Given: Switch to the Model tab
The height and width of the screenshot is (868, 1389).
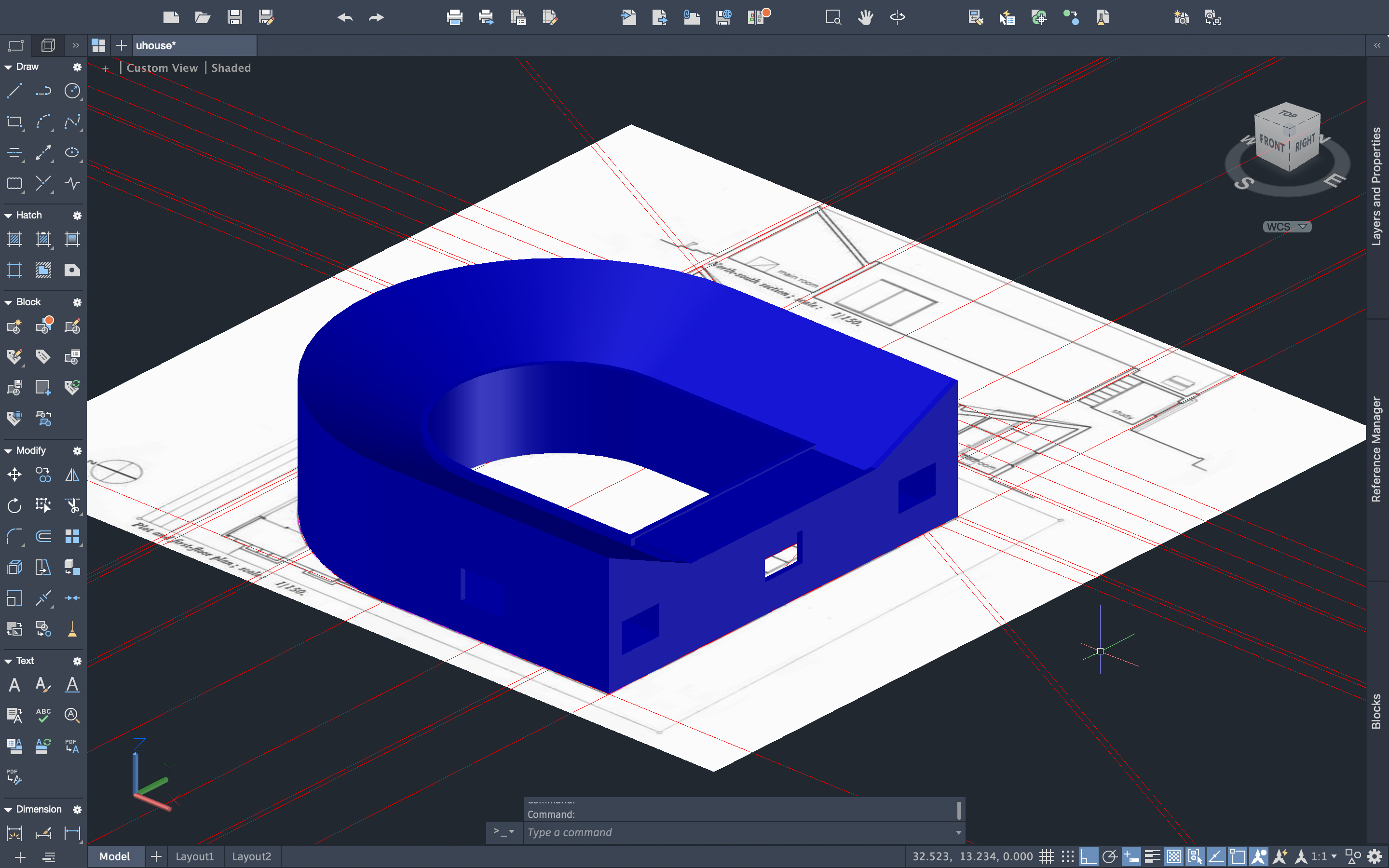Looking at the screenshot, I should click(115, 856).
